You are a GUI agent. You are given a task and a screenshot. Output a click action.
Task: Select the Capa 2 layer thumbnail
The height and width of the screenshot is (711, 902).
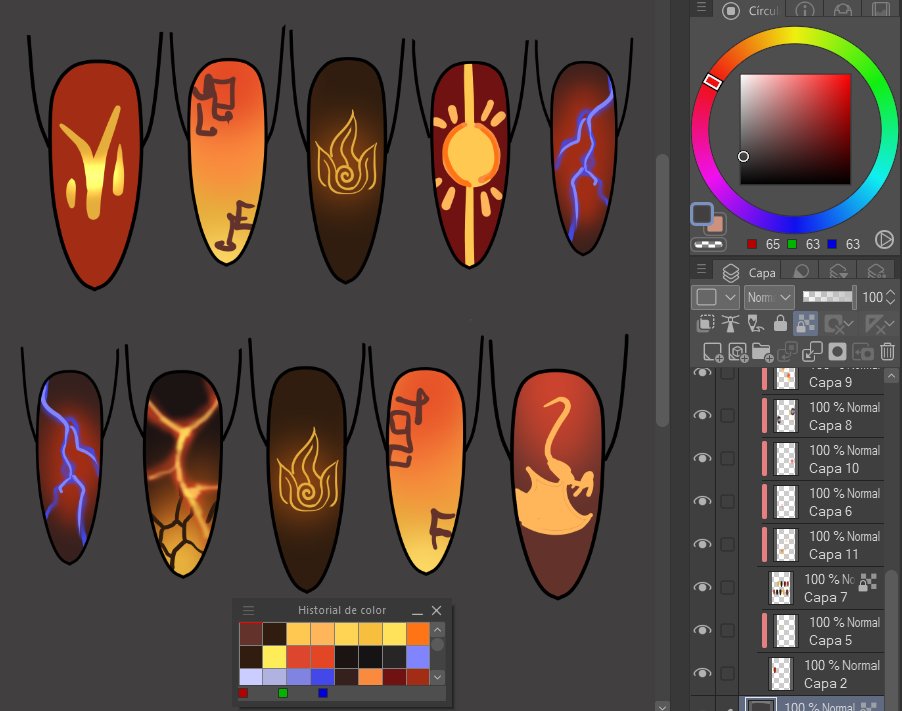click(x=781, y=674)
